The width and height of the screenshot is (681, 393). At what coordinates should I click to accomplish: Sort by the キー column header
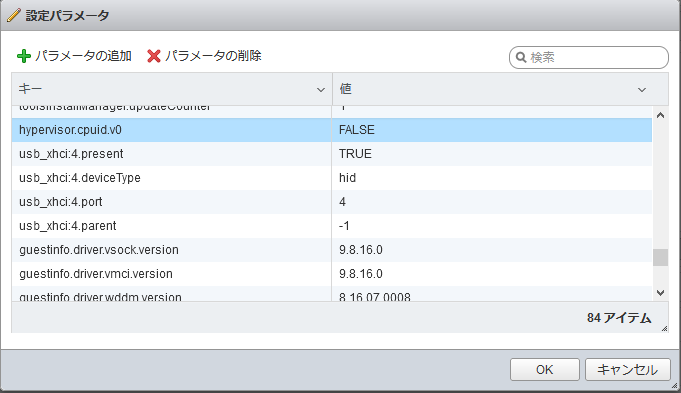point(172,89)
